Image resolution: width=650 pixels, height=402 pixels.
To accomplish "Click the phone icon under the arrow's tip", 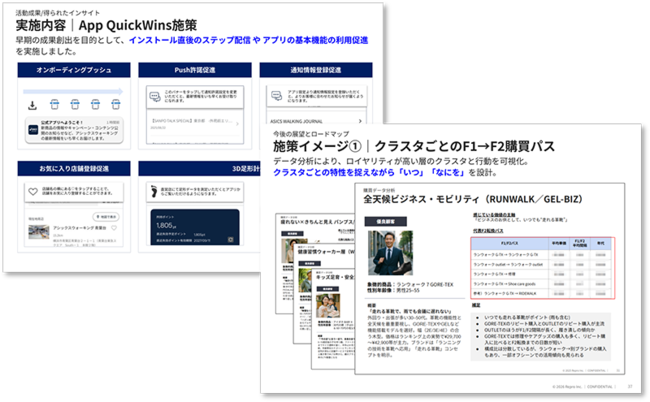I will pyautogui.click(x=116, y=104).
